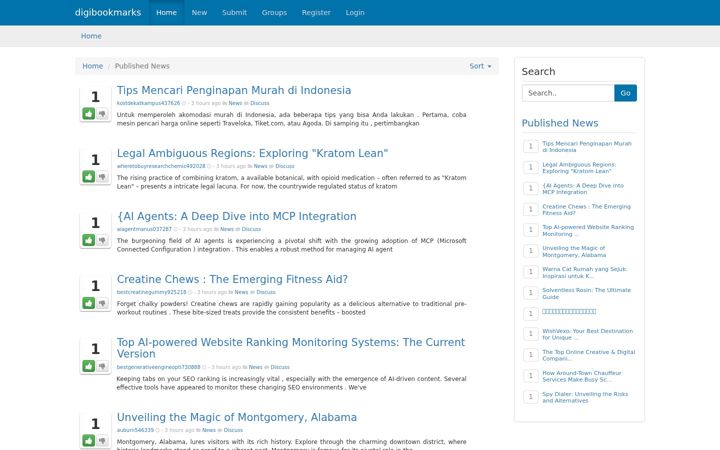Screen dimensions: 720x450
Task: Open headline "Legal Ambiguous Regions: Exploring Kratom Lean"
Action: [252, 153]
